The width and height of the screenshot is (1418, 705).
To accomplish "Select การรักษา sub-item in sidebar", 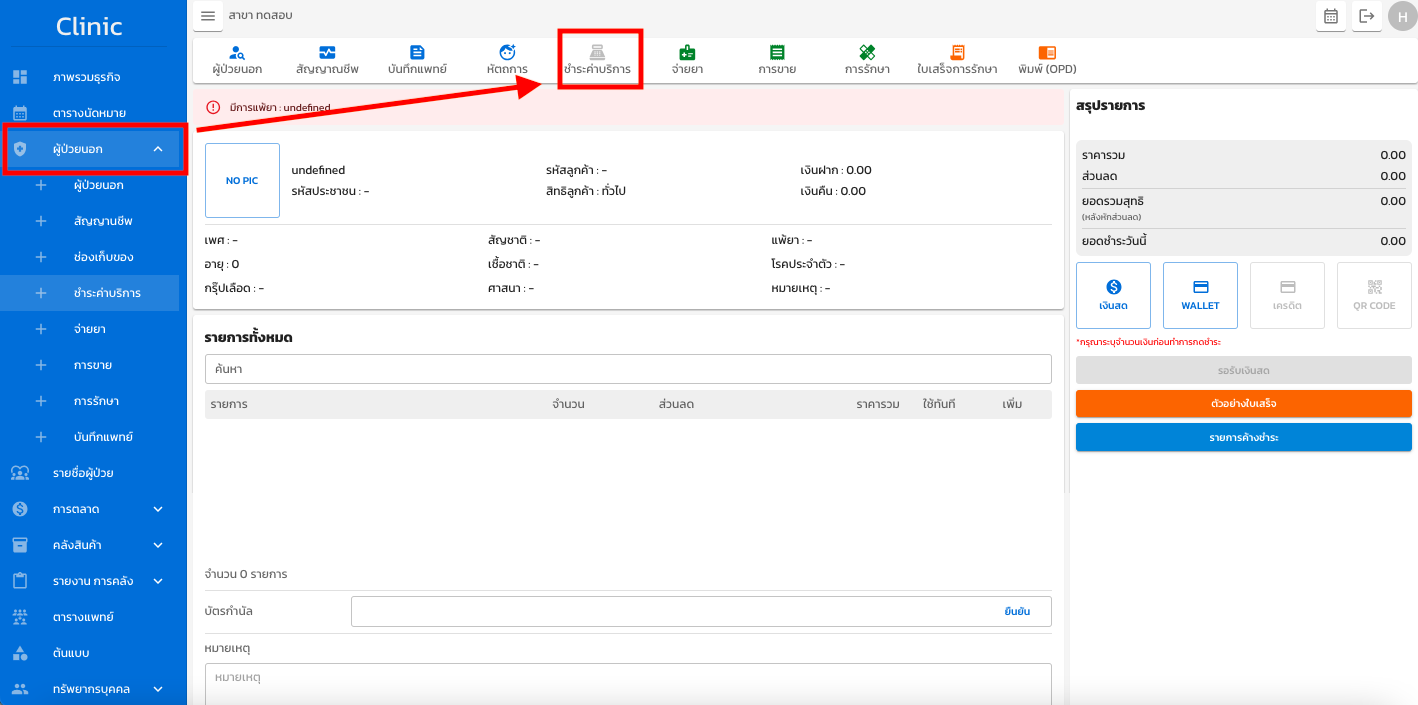I will click(96, 401).
